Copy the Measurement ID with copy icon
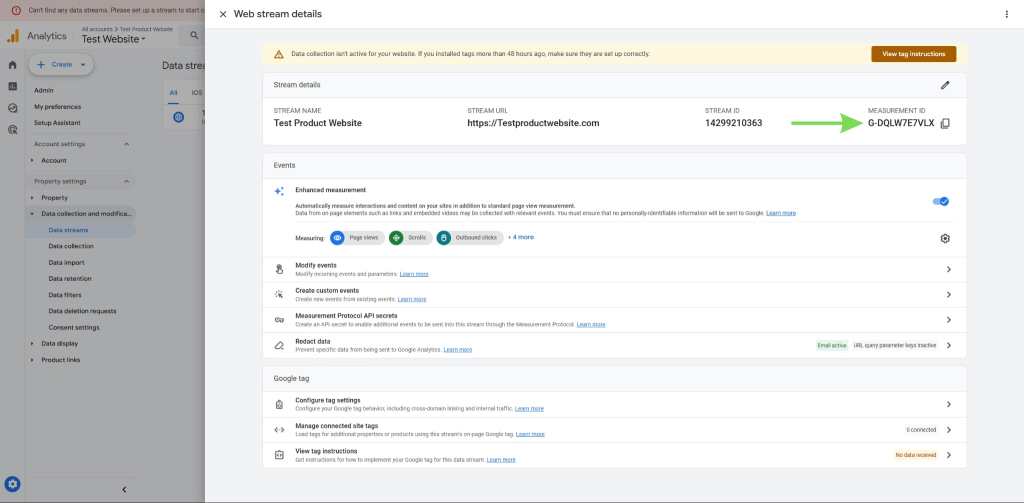This screenshot has width=1024, height=503. pyautogui.click(x=945, y=123)
